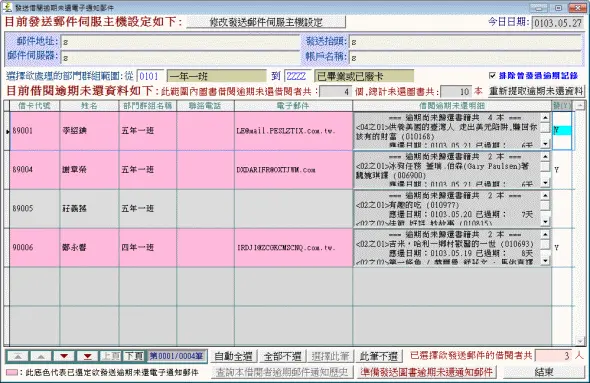590x383 pixels.
Task: Click 借卡代號 column header
Action: pyautogui.click(x=35, y=106)
